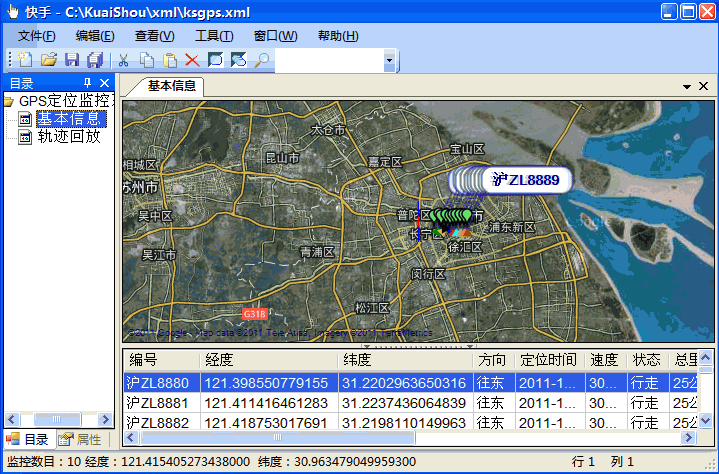The width and height of the screenshot is (719, 474).
Task: Select GPS定位监控 root tree node
Action: (66, 100)
